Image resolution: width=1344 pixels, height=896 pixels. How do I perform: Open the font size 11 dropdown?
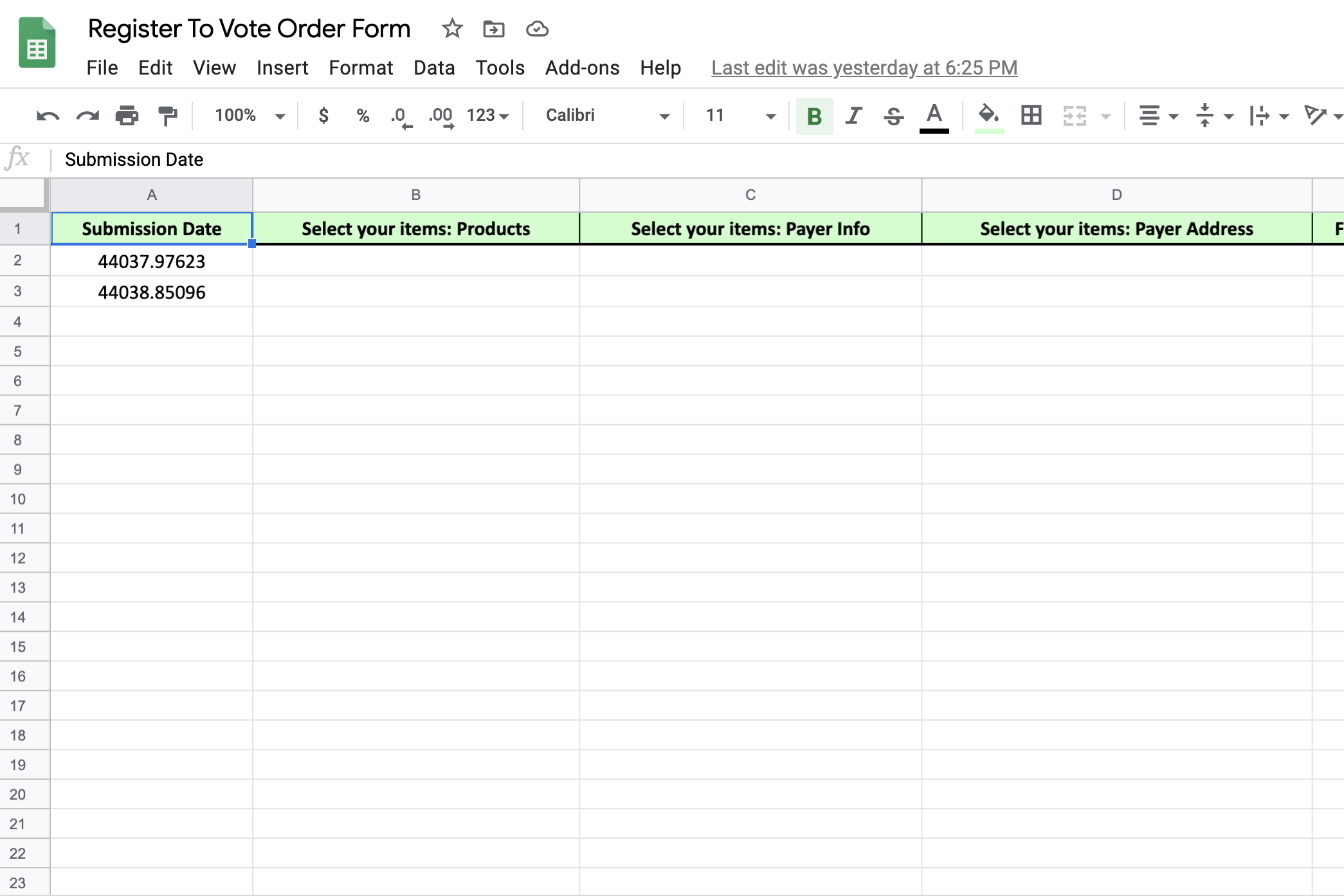pyautogui.click(x=740, y=116)
